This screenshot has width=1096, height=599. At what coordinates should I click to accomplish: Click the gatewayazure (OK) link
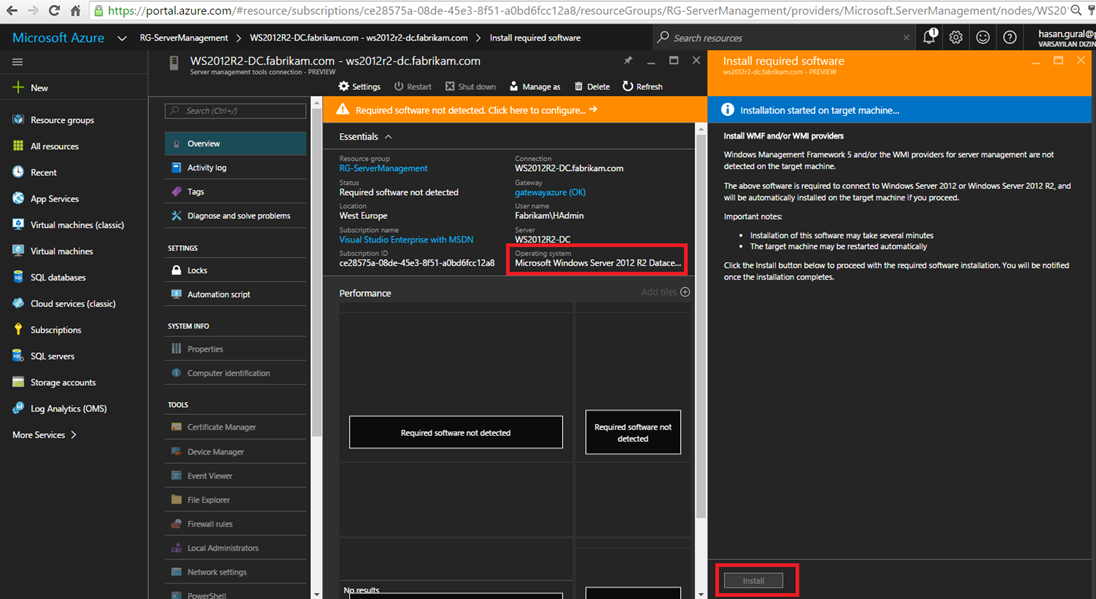550,192
